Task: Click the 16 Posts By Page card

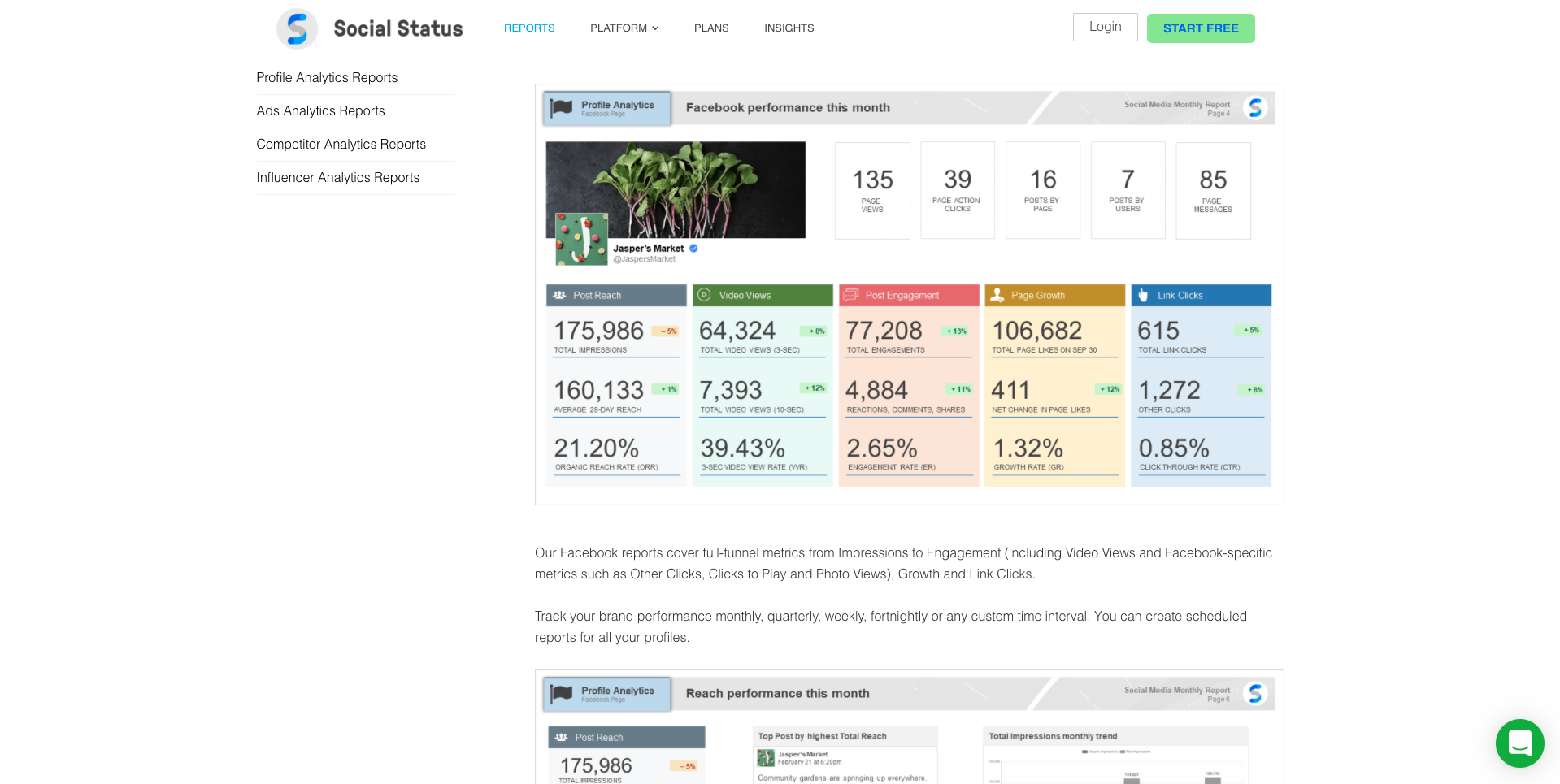Action: point(1043,190)
